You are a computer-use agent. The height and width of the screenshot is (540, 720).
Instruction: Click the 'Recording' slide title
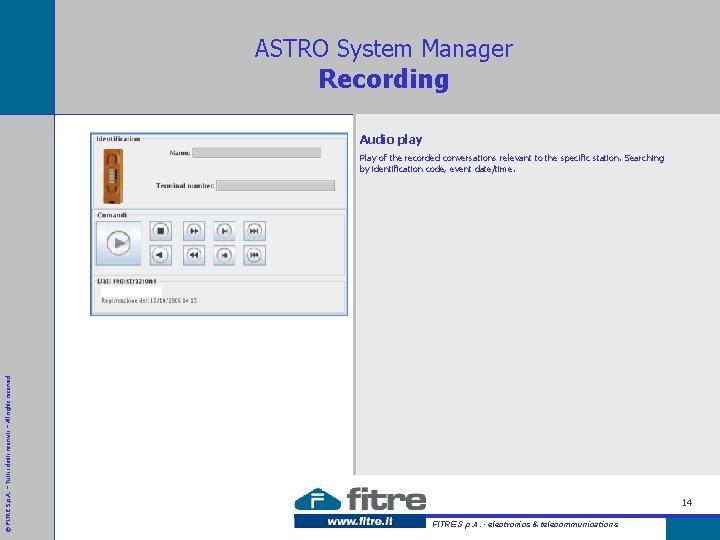384,79
